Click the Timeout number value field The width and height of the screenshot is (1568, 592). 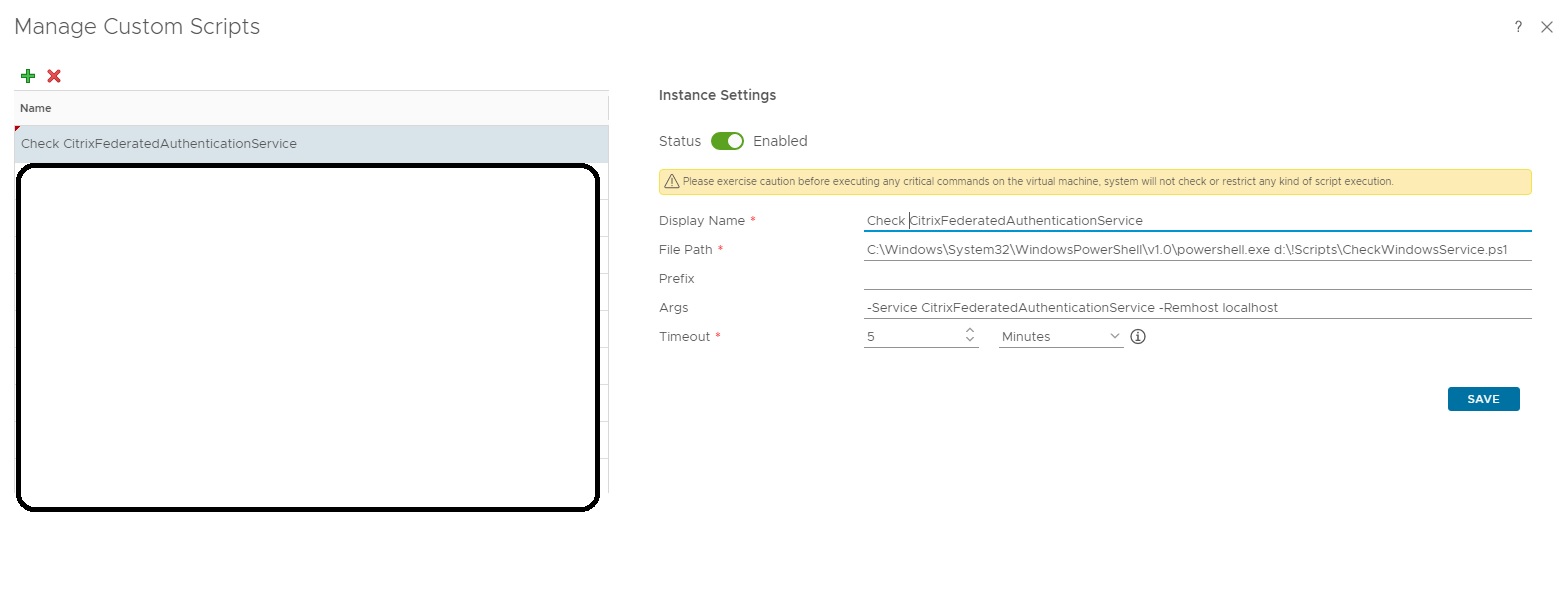[x=910, y=337]
